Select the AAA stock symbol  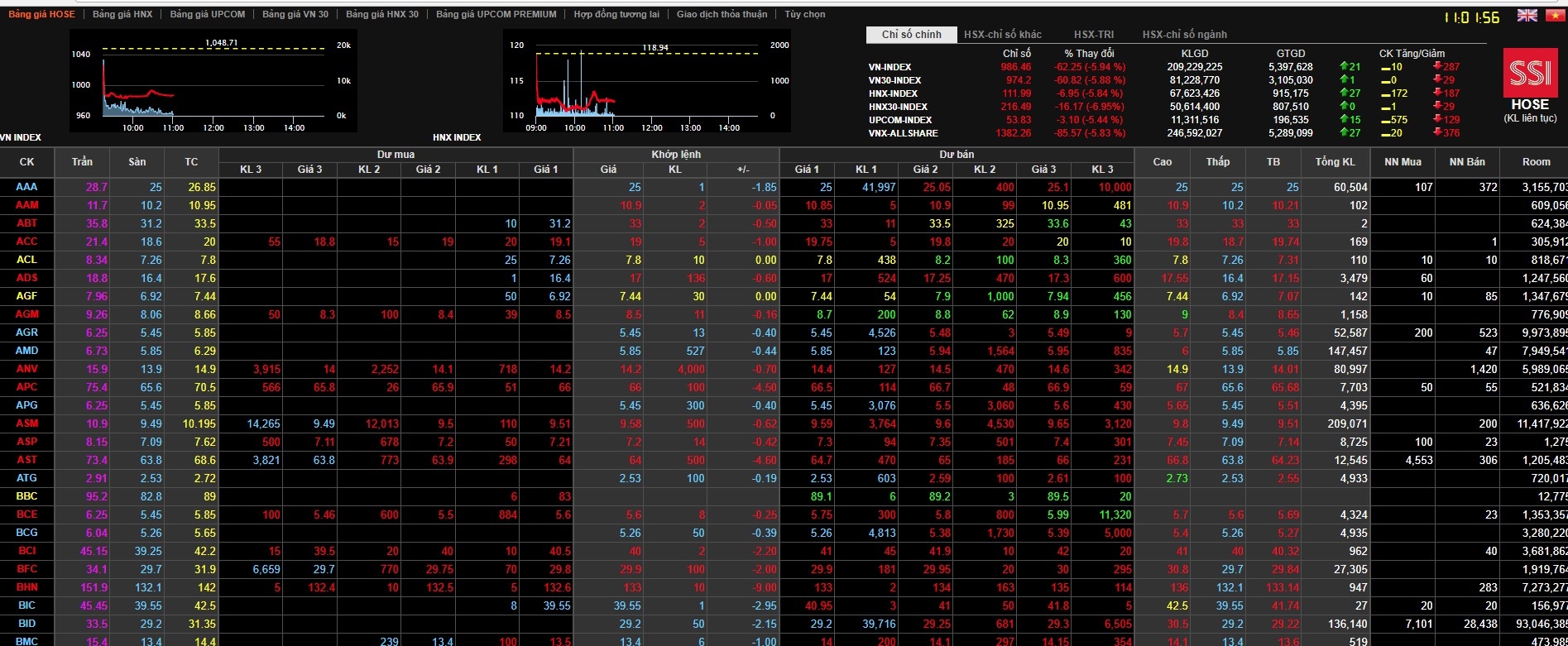[26, 188]
